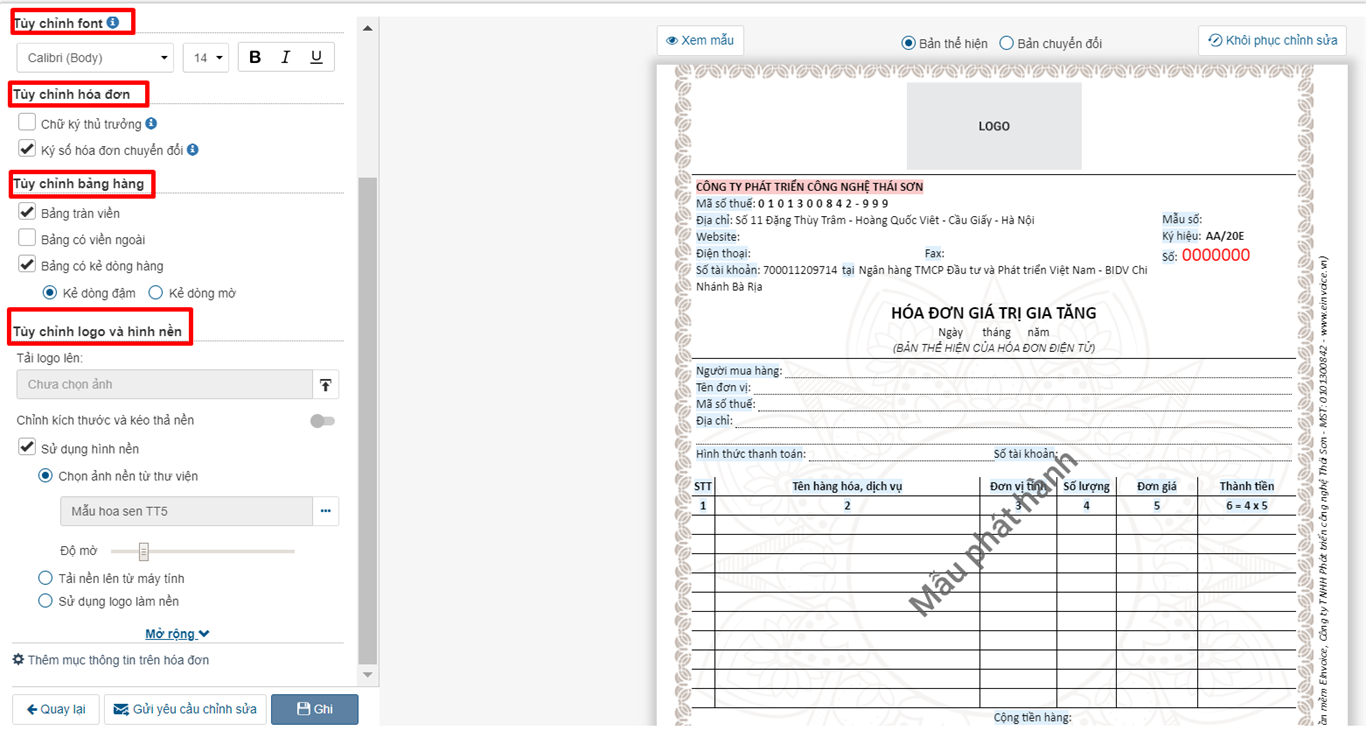The height and width of the screenshot is (730, 1366).
Task: Click the Xem mẫu preview button
Action: point(700,41)
